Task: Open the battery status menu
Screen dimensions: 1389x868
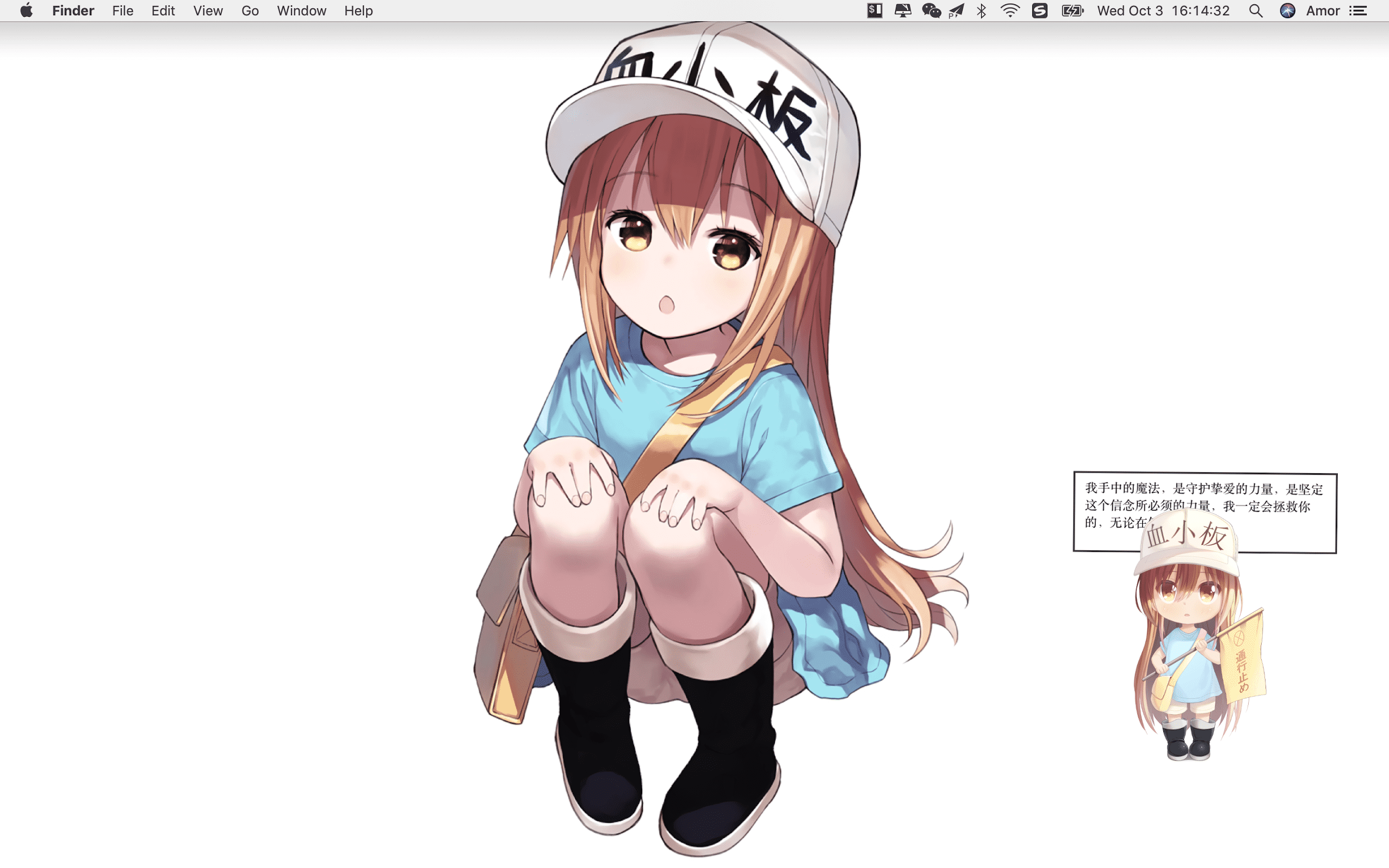Action: [x=1072, y=10]
